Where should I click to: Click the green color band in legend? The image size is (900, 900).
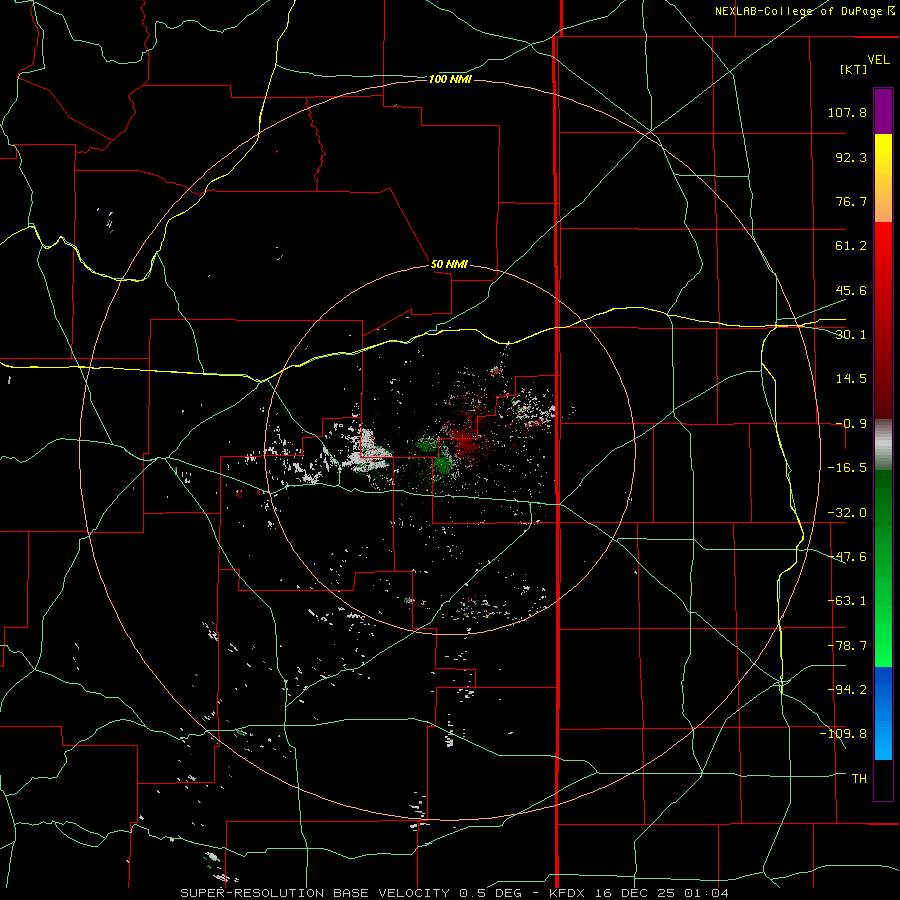883,568
